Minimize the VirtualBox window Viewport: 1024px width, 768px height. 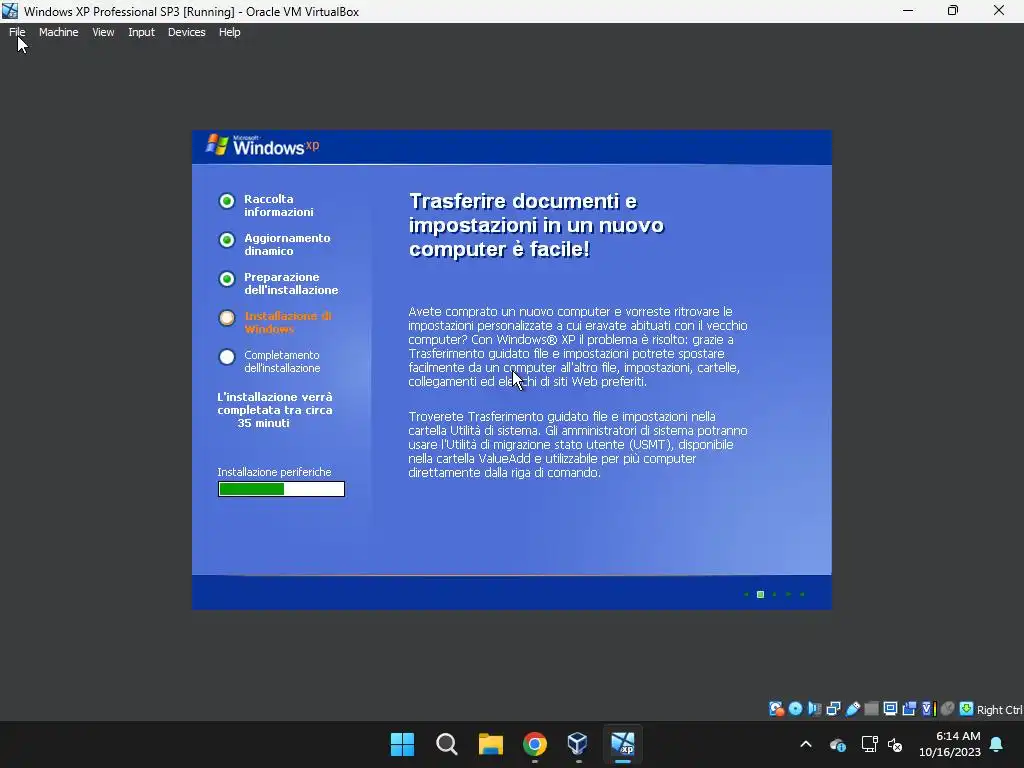[x=908, y=11]
